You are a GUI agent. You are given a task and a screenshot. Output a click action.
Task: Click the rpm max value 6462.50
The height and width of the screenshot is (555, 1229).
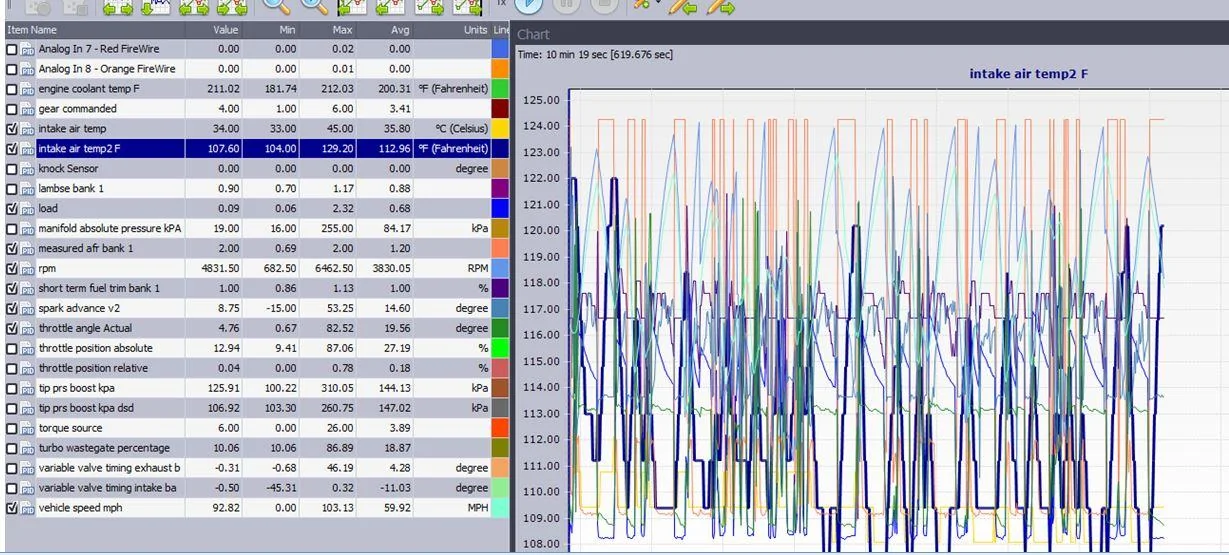point(334,269)
